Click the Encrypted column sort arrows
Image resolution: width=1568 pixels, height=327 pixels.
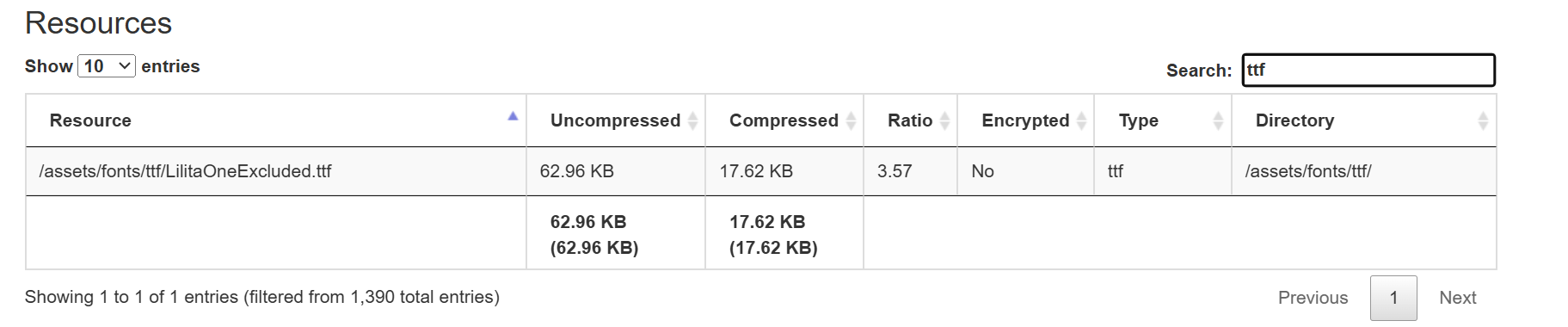(1081, 120)
